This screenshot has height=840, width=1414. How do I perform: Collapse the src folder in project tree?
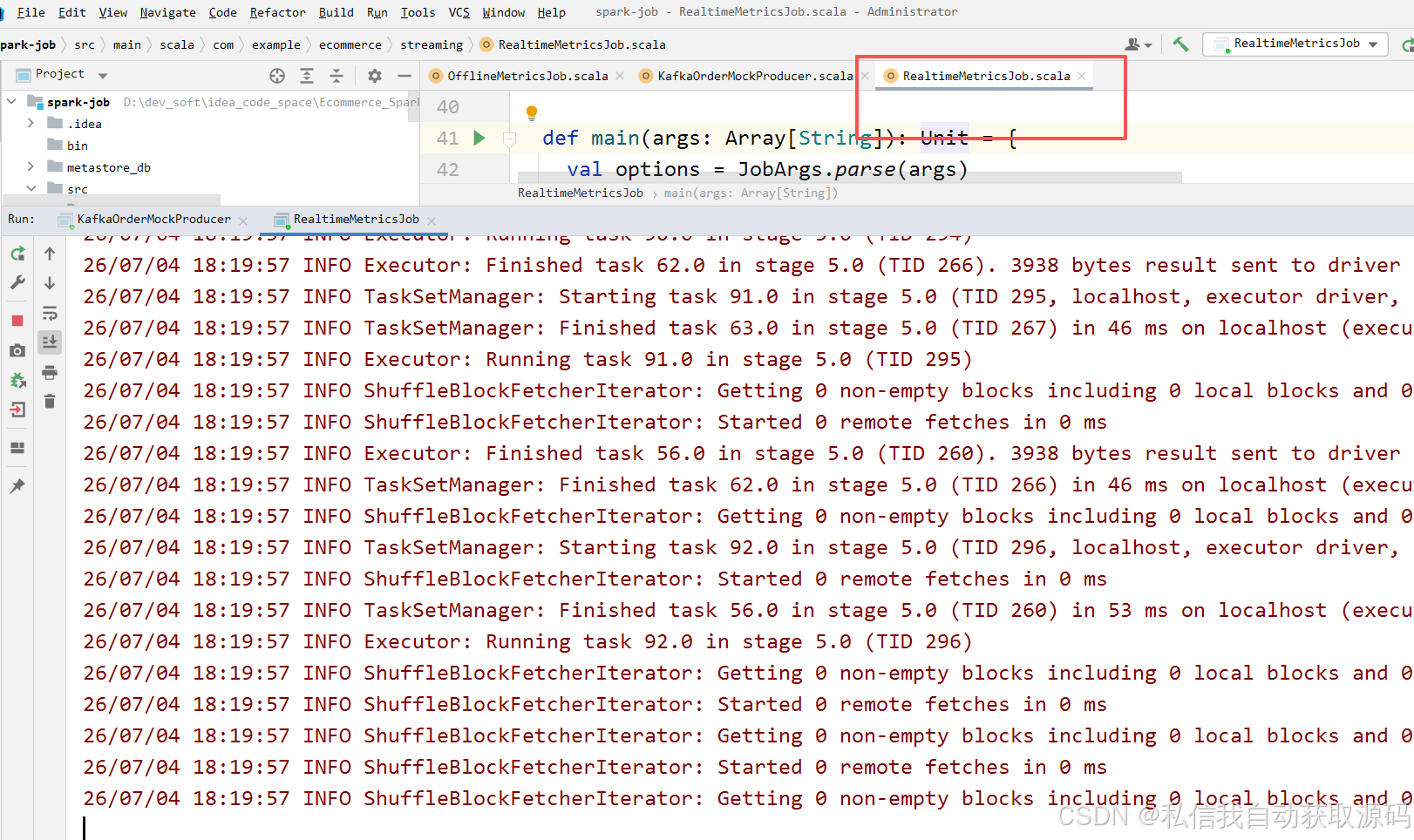coord(31,188)
